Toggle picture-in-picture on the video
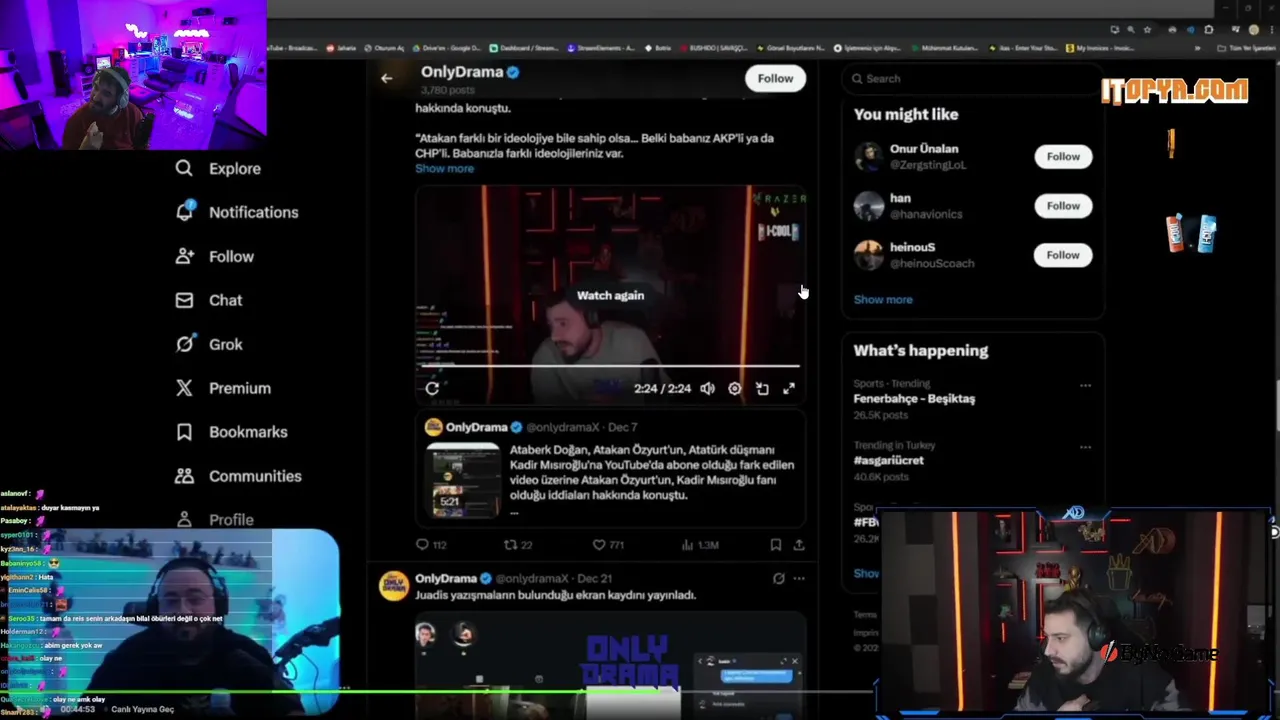1280x720 pixels. (x=762, y=388)
